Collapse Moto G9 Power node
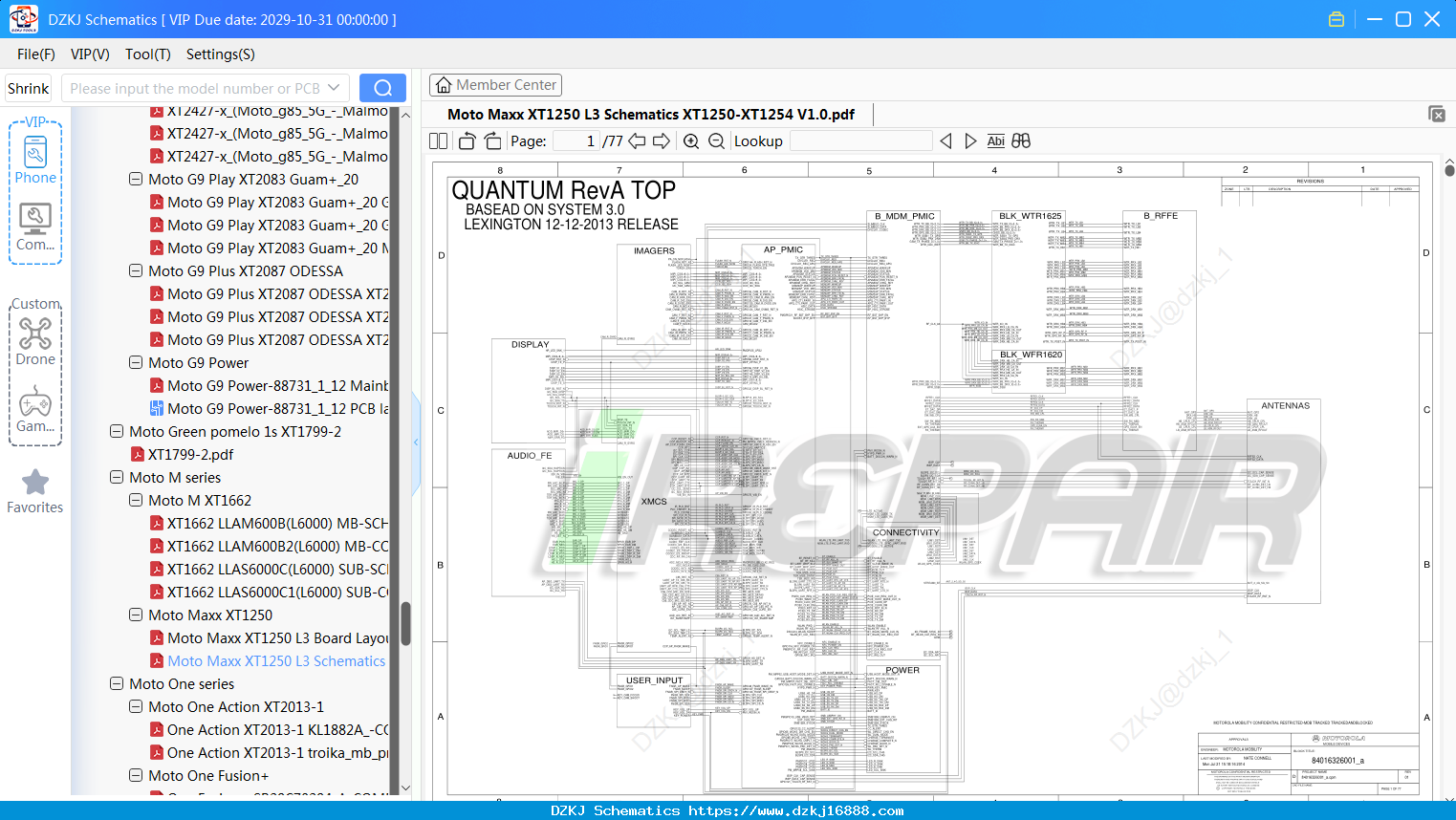1456x820 pixels. pos(136,362)
